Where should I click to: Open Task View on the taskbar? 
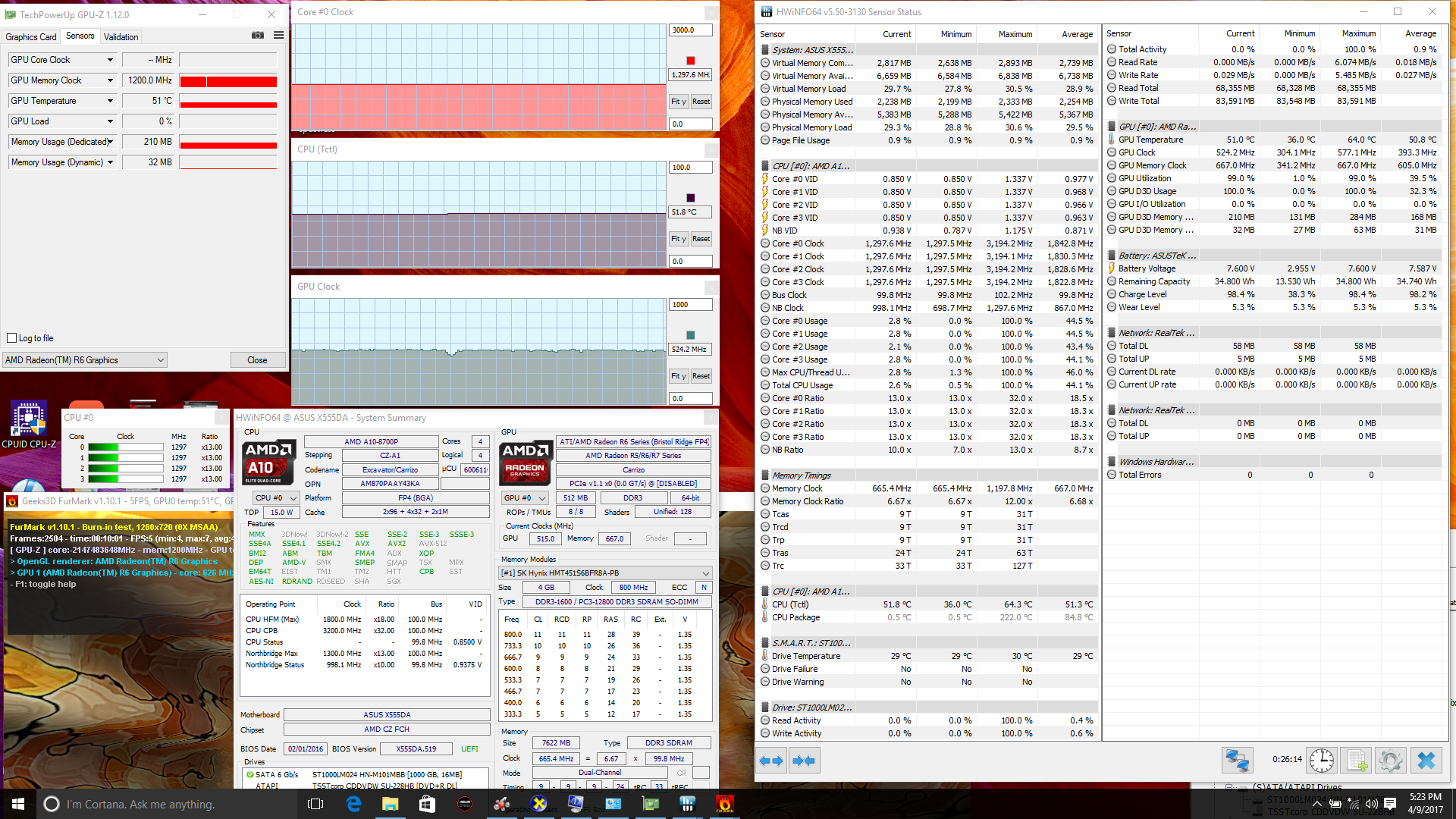pos(315,804)
